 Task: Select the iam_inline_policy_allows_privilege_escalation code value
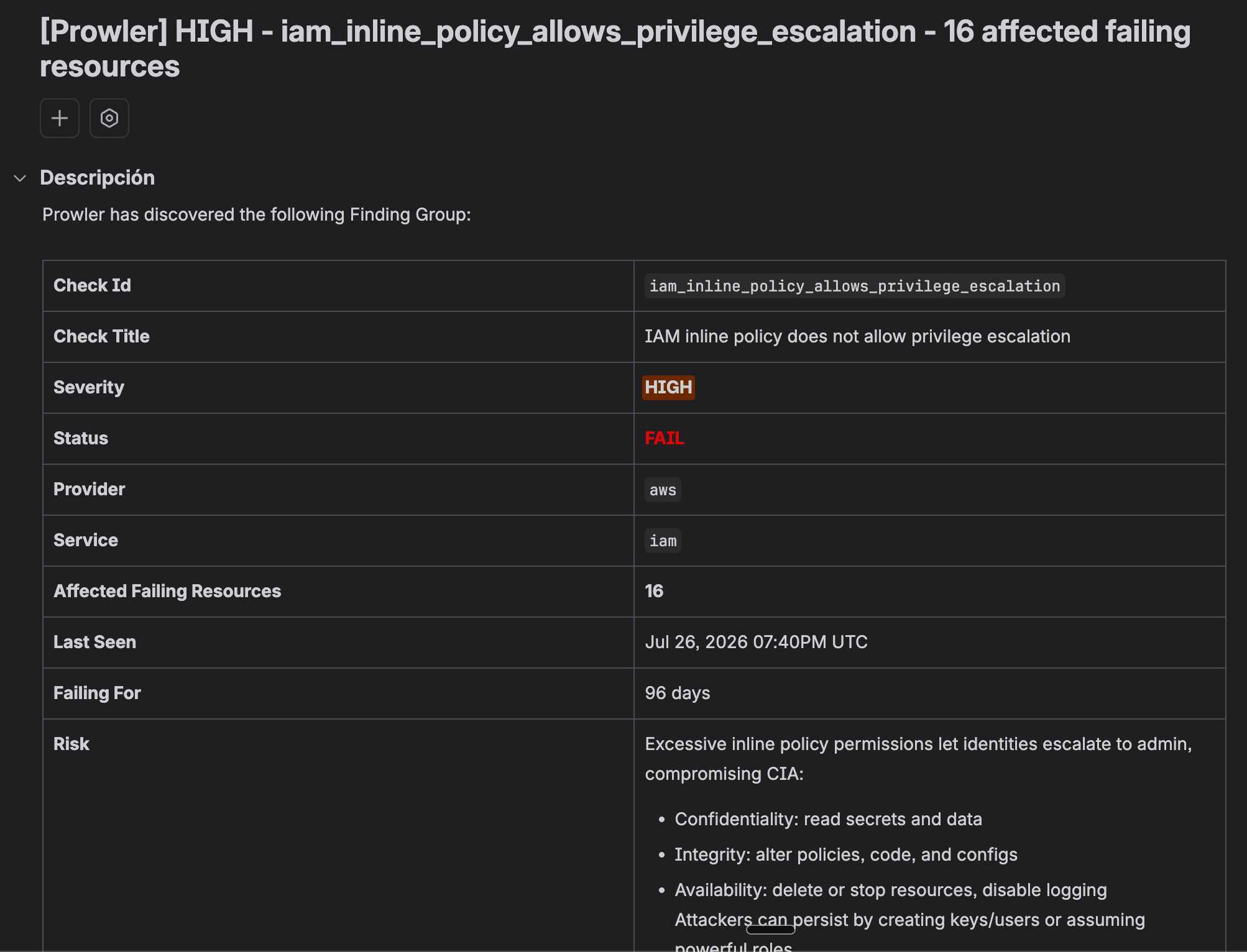coord(855,286)
